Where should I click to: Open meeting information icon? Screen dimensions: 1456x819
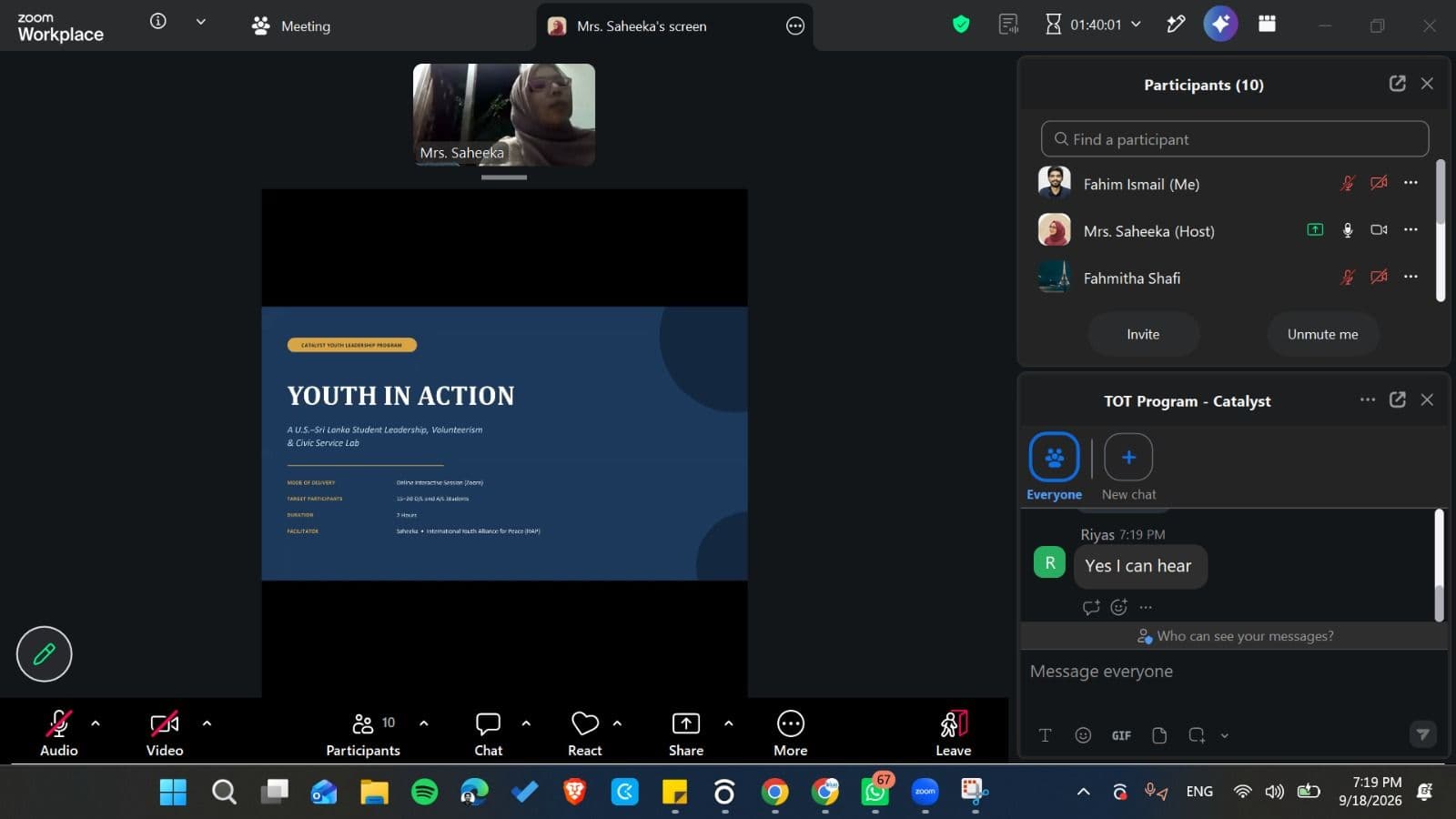158,21
